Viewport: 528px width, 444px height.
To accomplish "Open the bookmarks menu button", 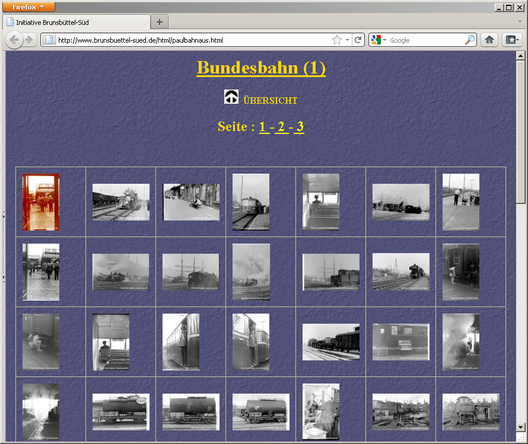I will [x=512, y=40].
